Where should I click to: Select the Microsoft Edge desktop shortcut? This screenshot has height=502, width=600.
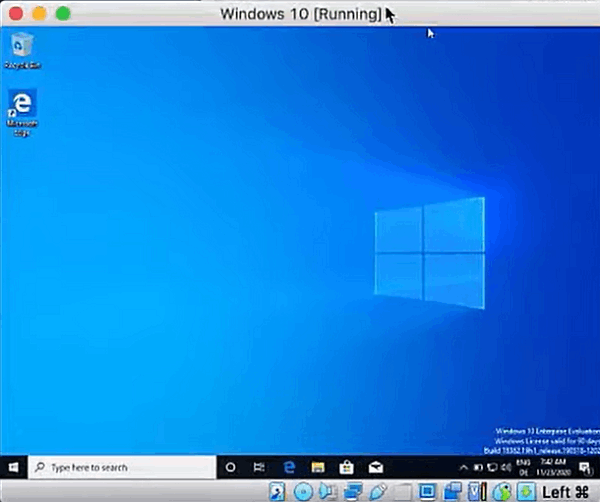point(22,112)
